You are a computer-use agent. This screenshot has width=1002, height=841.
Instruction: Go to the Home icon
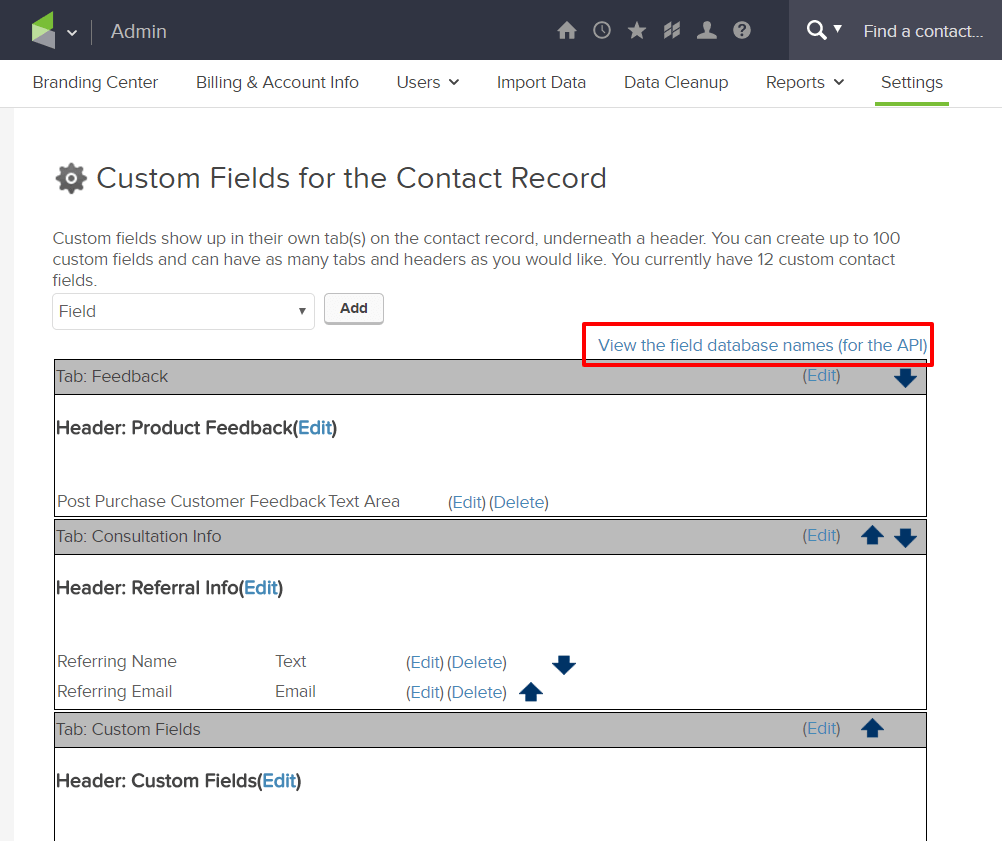[566, 30]
